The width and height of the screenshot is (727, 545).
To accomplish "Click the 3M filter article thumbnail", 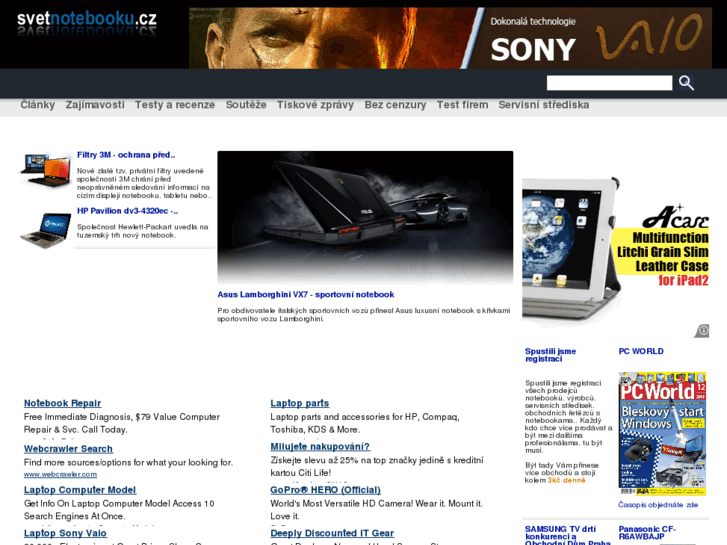I will 46,171.
